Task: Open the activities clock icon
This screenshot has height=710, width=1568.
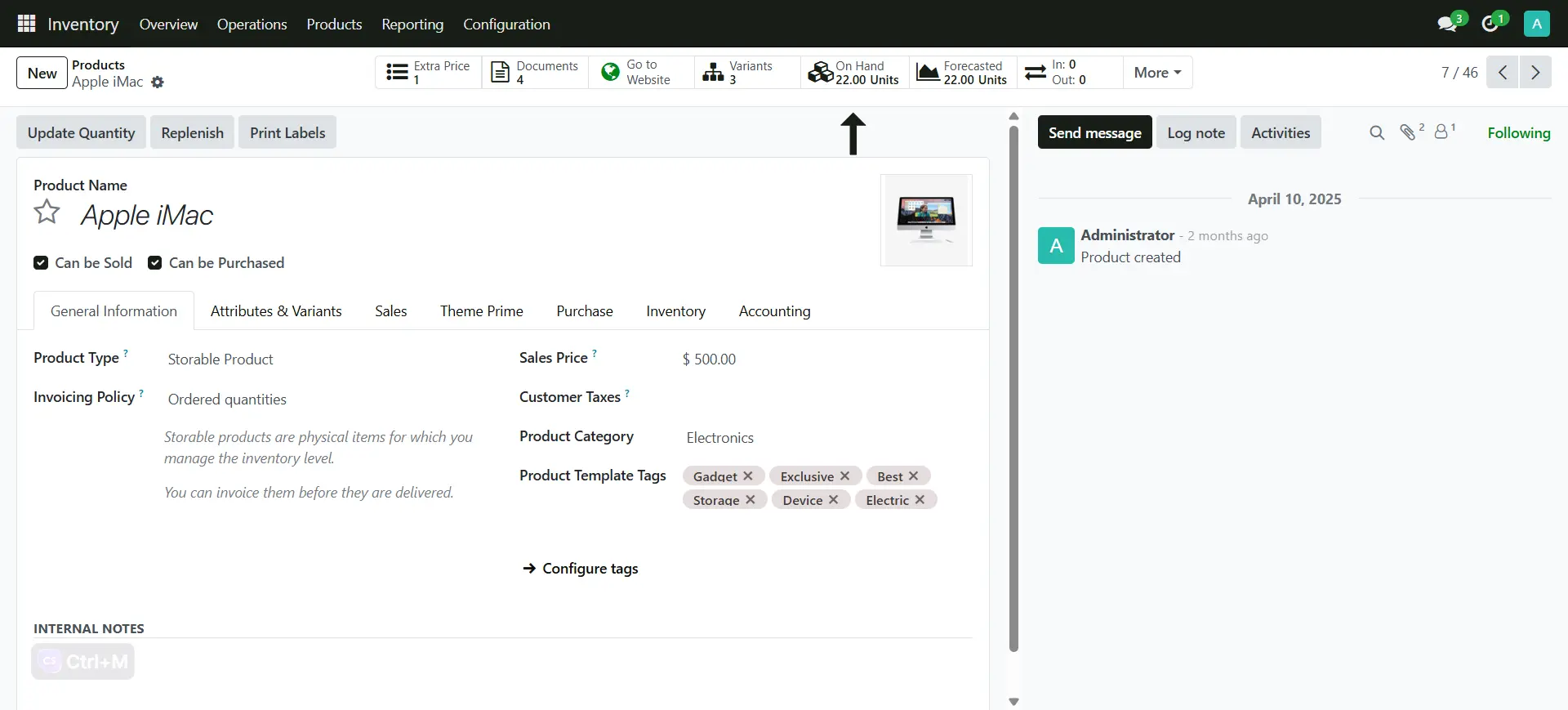Action: (x=1490, y=24)
